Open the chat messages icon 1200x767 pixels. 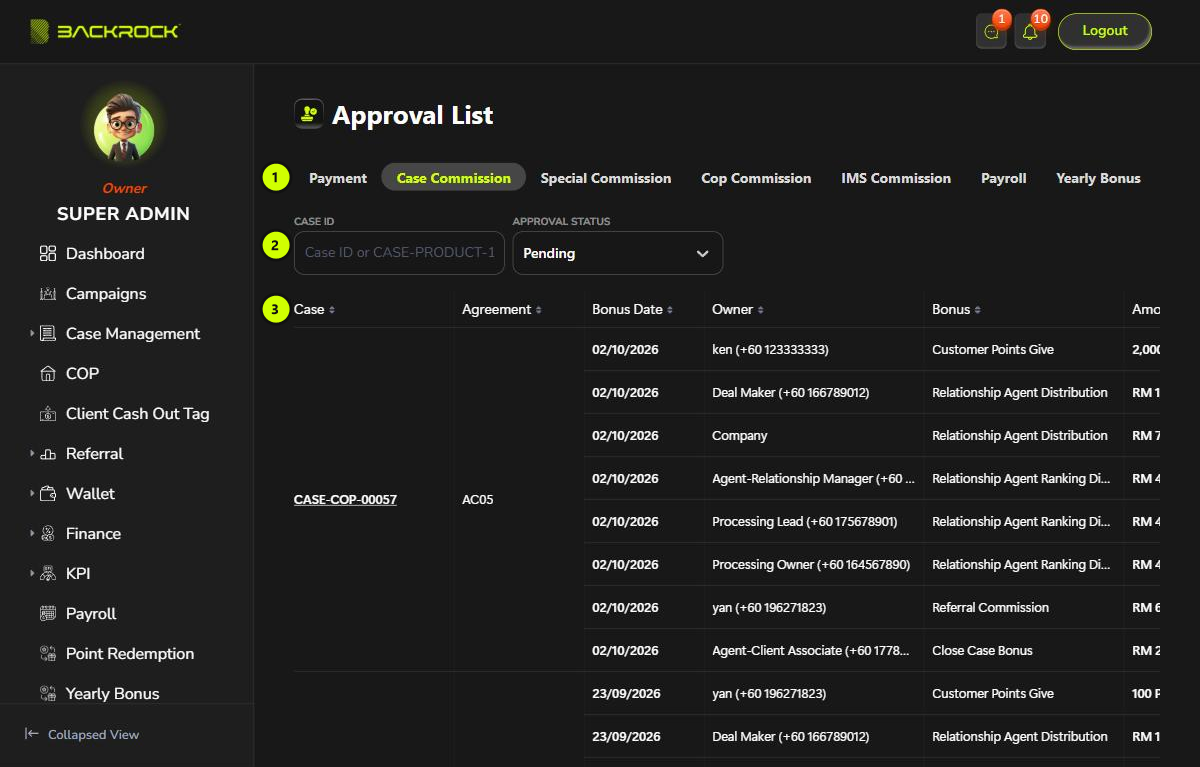(x=991, y=32)
